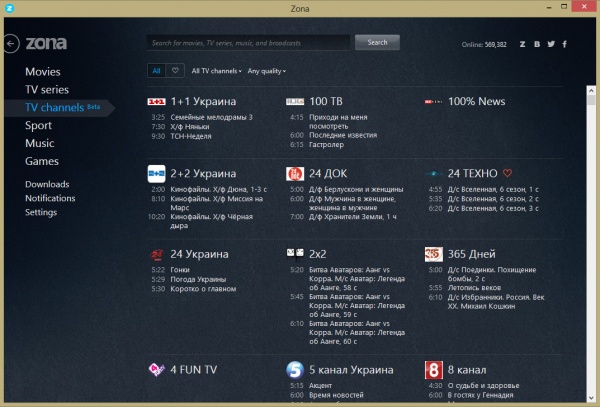The width and height of the screenshot is (600, 407).
Task: Open the Games section
Action: click(42, 161)
